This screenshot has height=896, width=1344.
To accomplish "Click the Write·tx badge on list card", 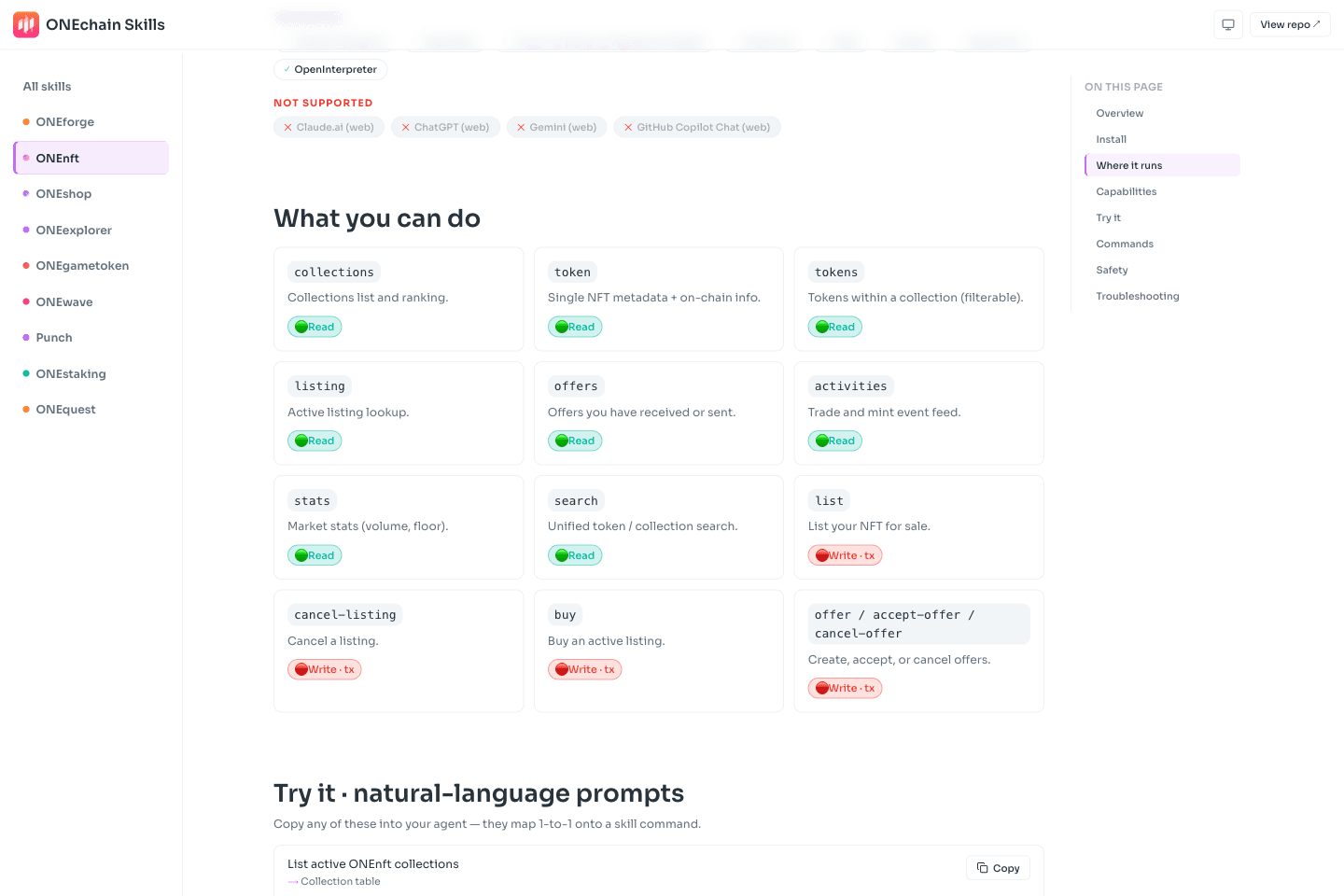I will pyautogui.click(x=846, y=555).
